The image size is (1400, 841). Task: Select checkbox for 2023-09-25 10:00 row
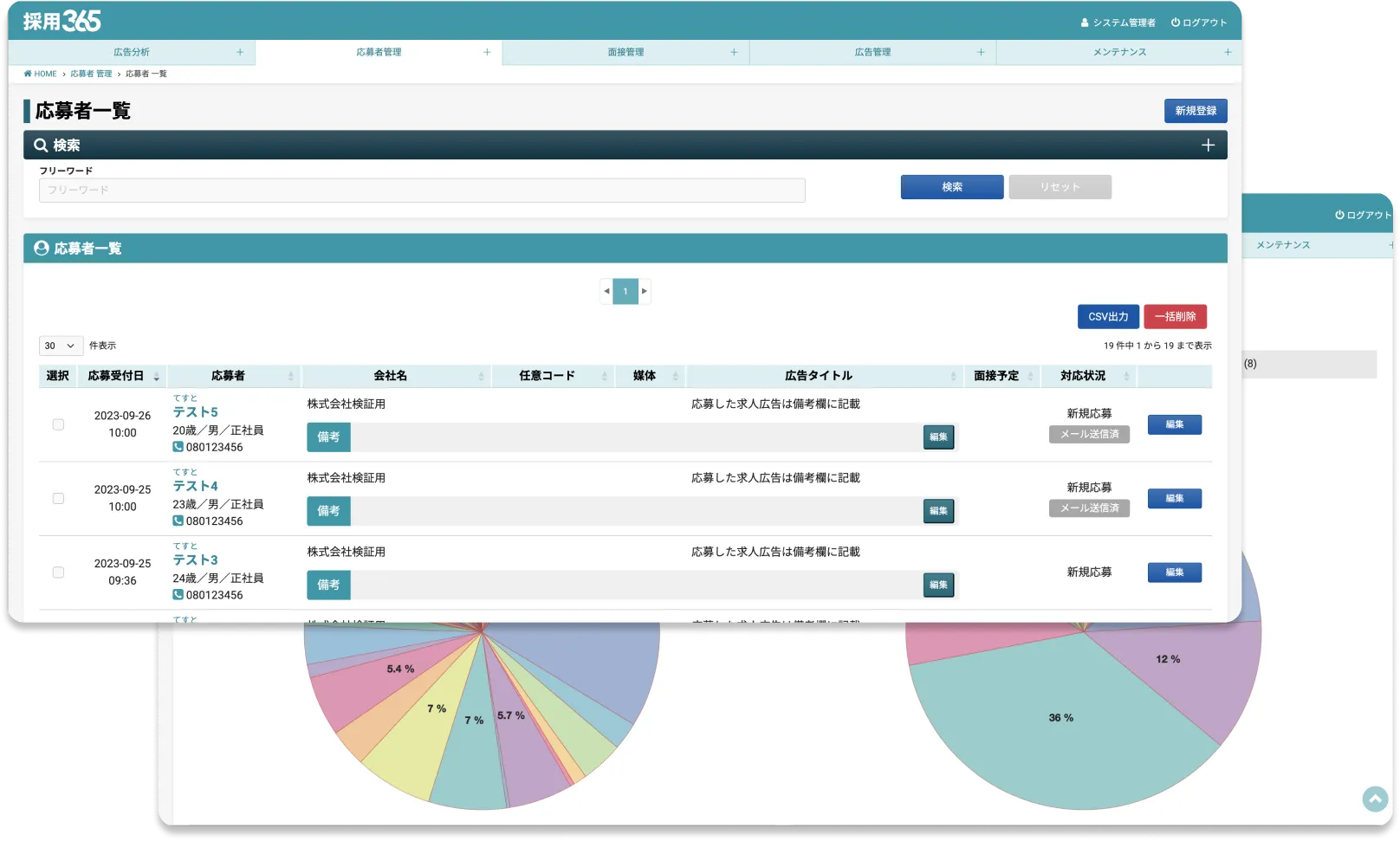[58, 499]
